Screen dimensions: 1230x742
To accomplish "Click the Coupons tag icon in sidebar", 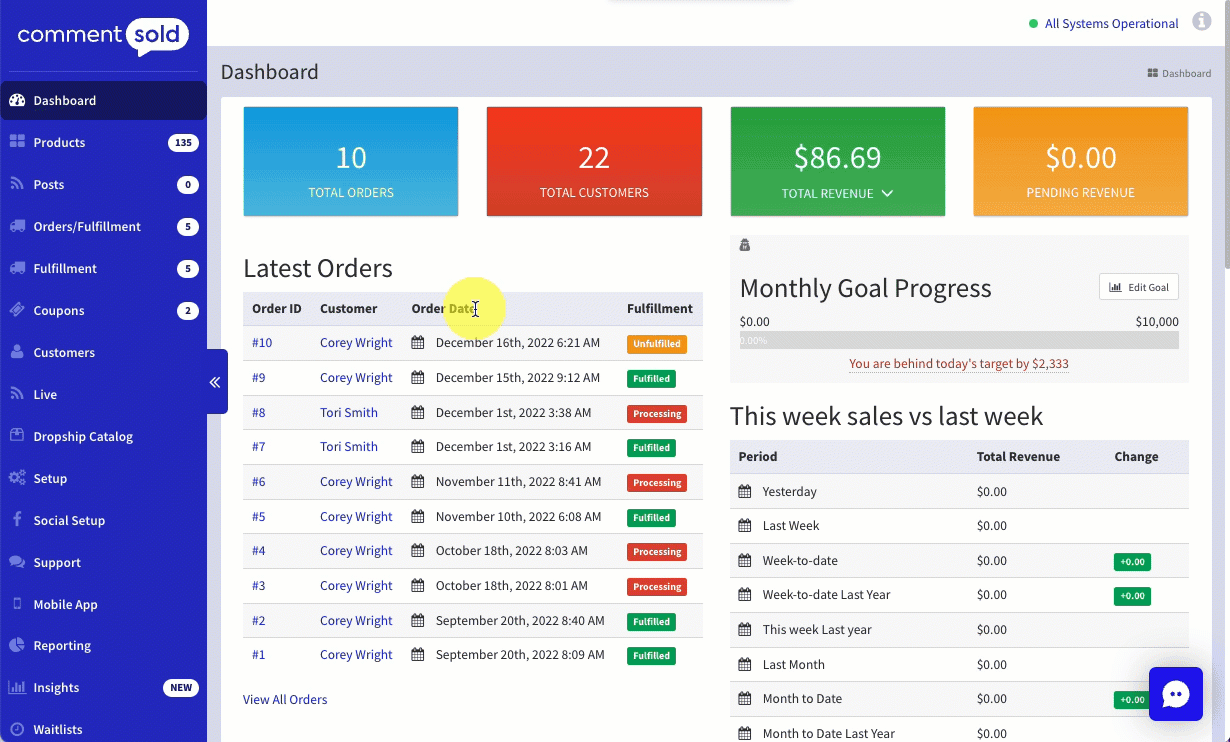I will click(17, 310).
